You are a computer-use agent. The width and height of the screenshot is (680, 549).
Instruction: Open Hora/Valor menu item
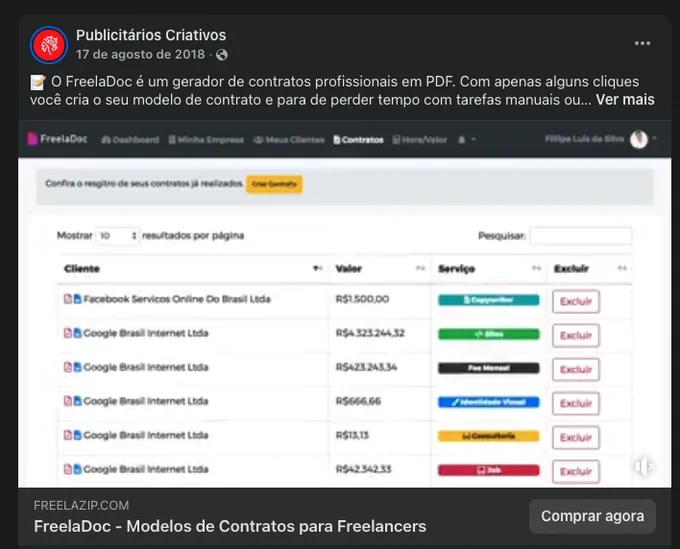pyautogui.click(x=420, y=140)
